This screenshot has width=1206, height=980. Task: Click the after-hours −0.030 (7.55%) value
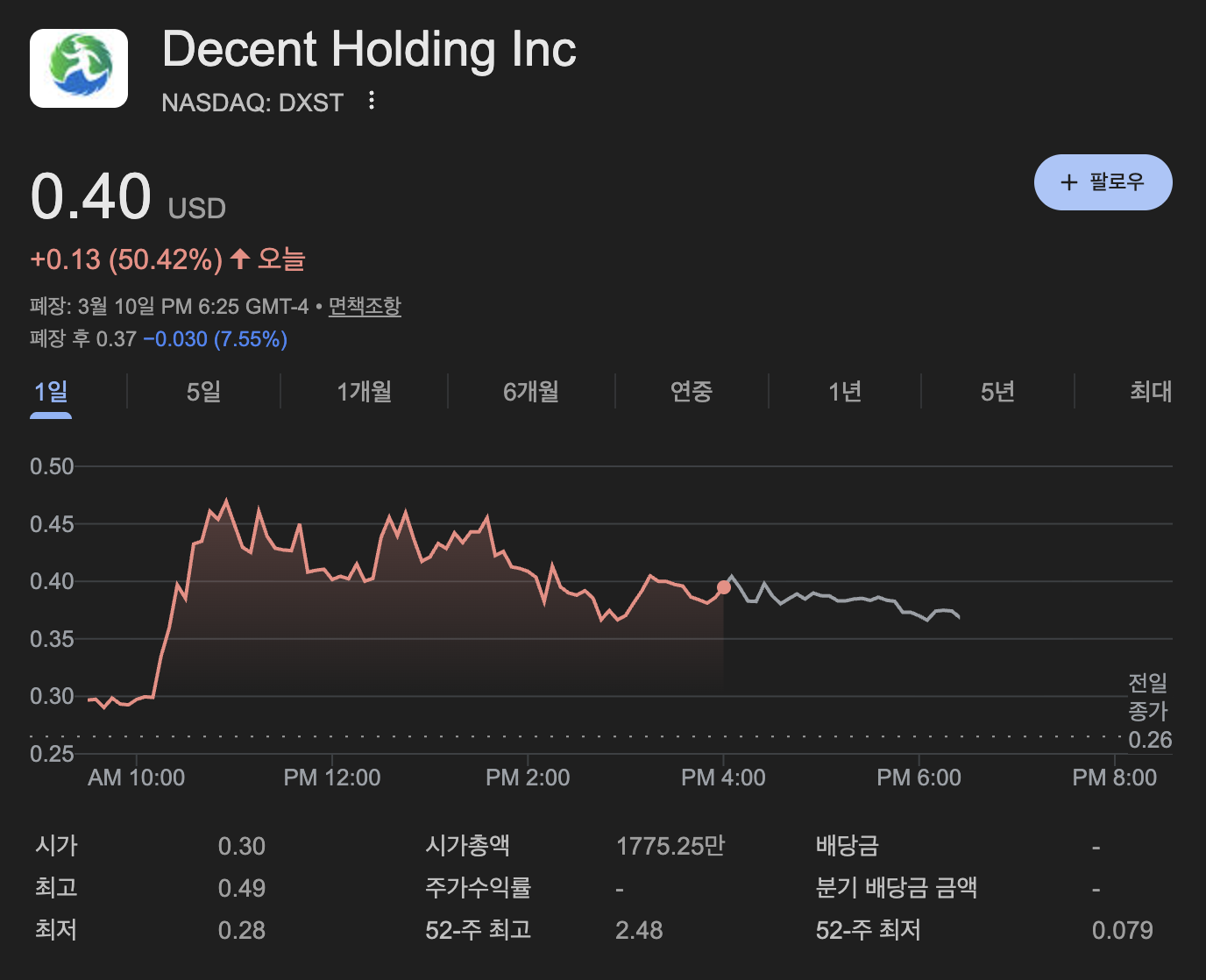pos(215,339)
